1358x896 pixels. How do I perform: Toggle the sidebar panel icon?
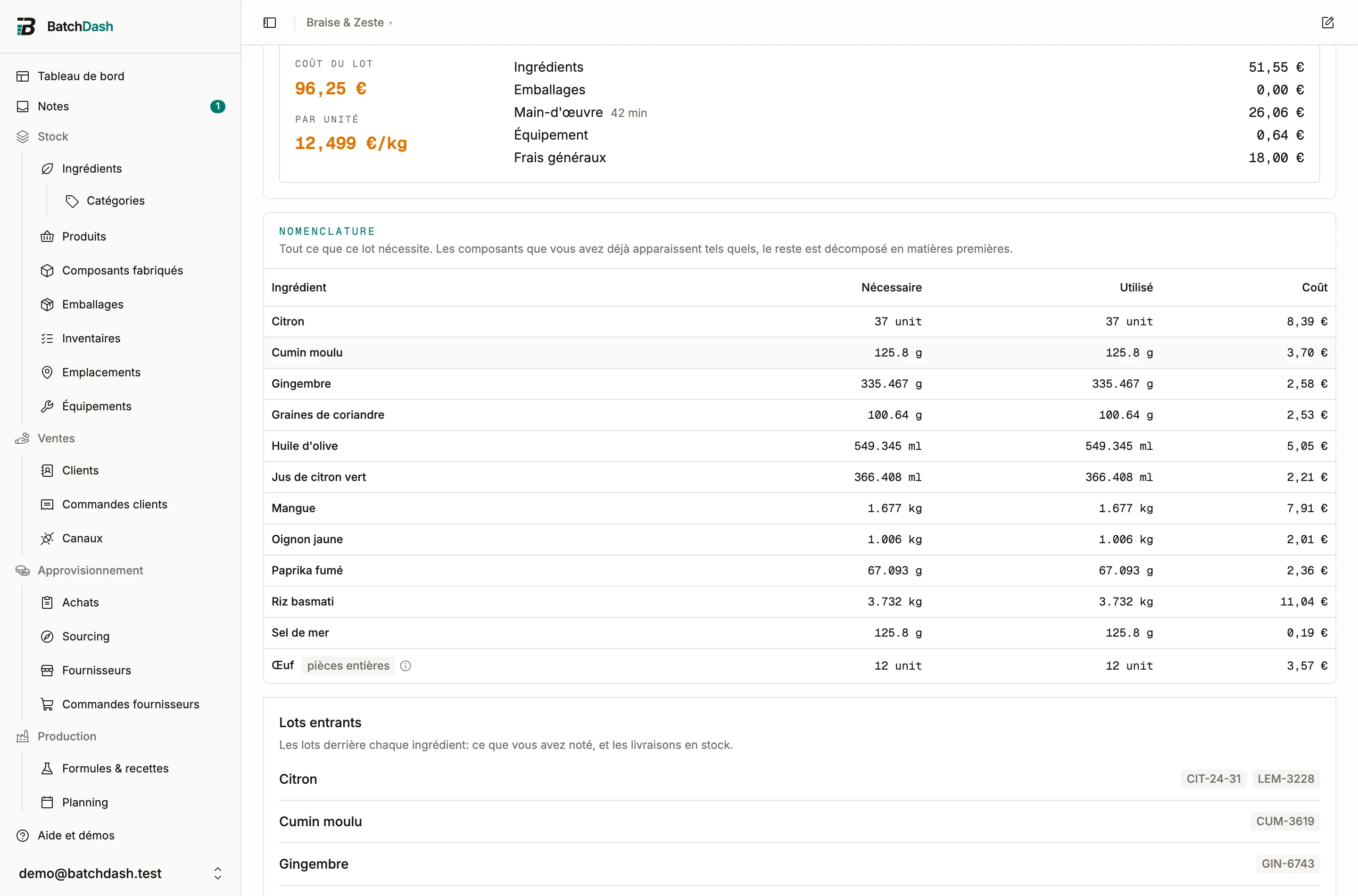[270, 23]
